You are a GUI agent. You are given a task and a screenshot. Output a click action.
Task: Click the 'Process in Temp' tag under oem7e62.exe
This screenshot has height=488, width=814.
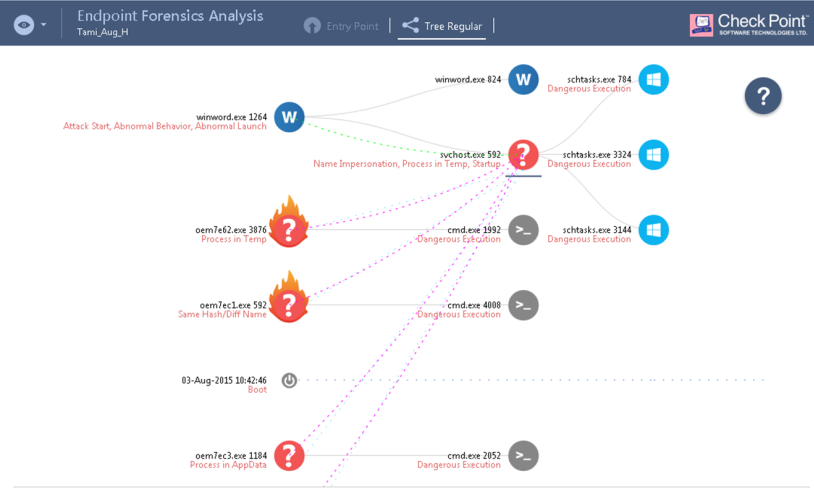pos(234,239)
